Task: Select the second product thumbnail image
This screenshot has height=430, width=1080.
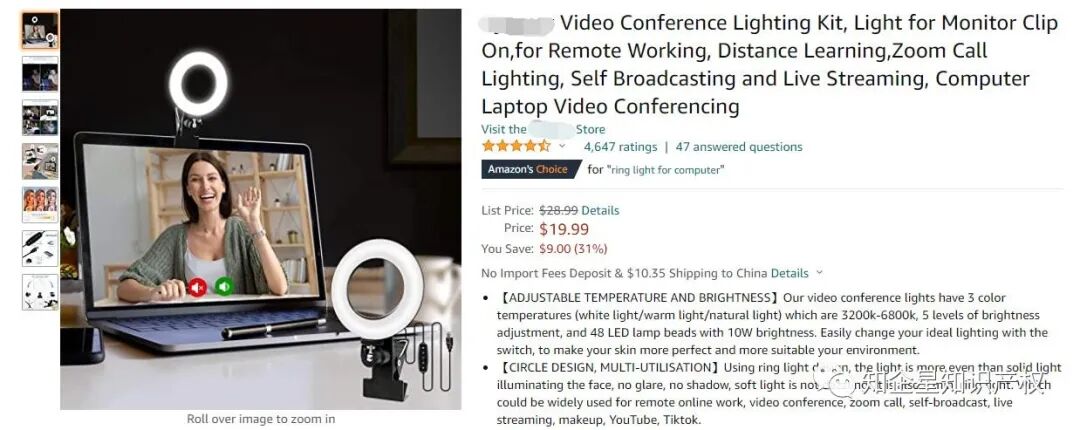Action: (x=40, y=74)
